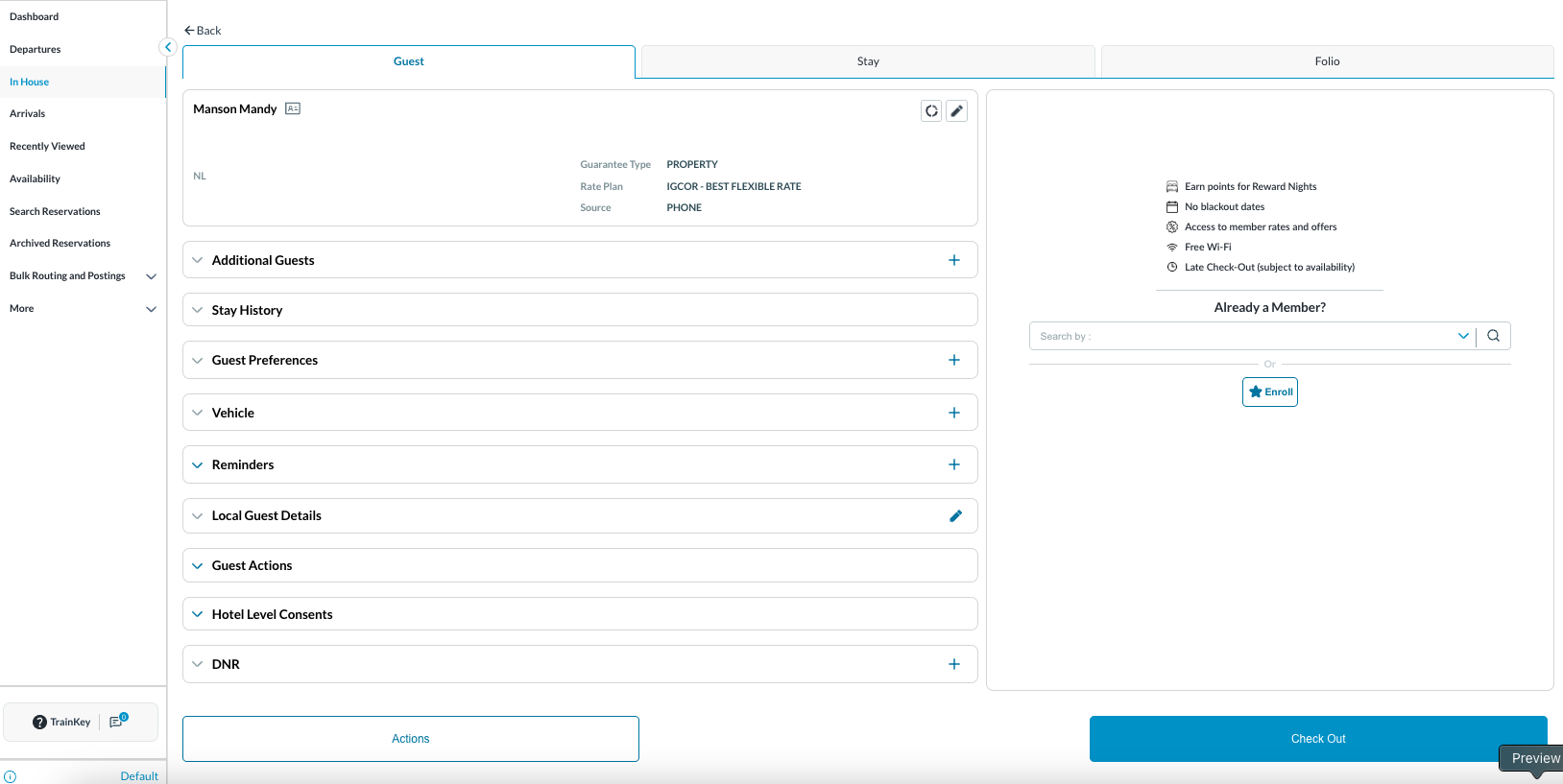Open the profile card icon next to Manson Mandy
Screen dimensions: 1563x784
click(293, 109)
